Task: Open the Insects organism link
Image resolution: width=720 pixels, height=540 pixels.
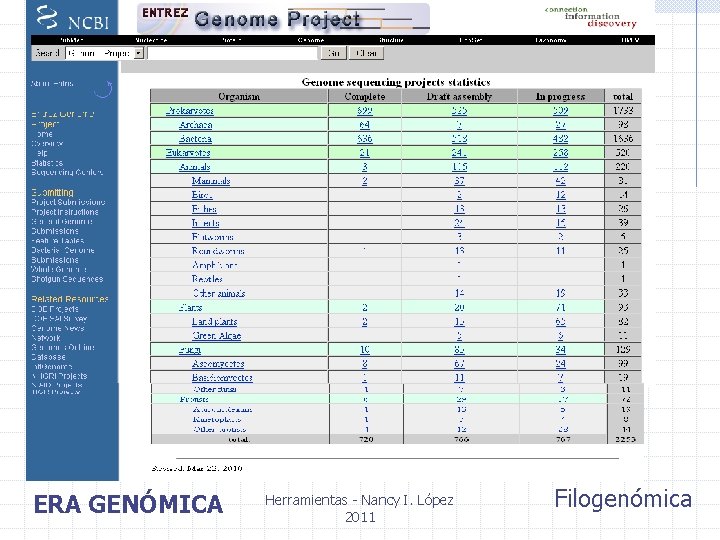Action: coord(205,223)
